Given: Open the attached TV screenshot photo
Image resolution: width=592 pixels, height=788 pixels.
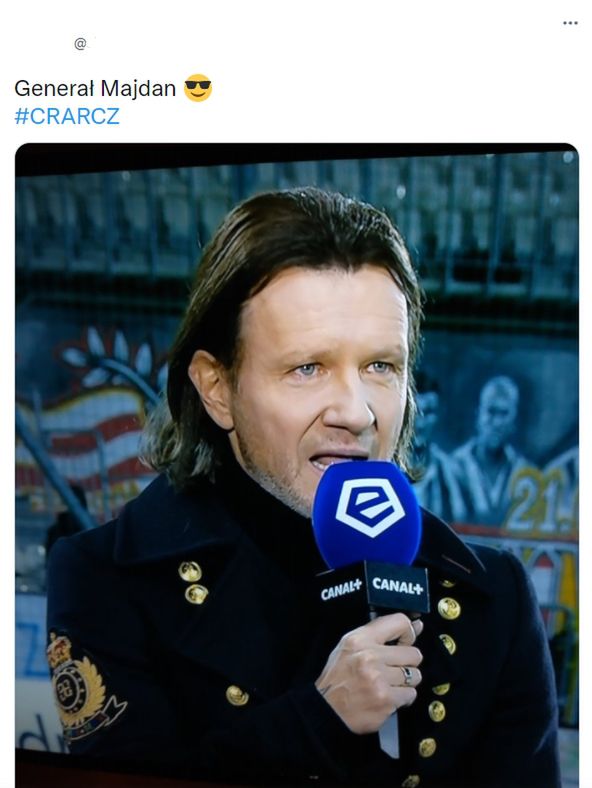Looking at the screenshot, I should 297,465.
